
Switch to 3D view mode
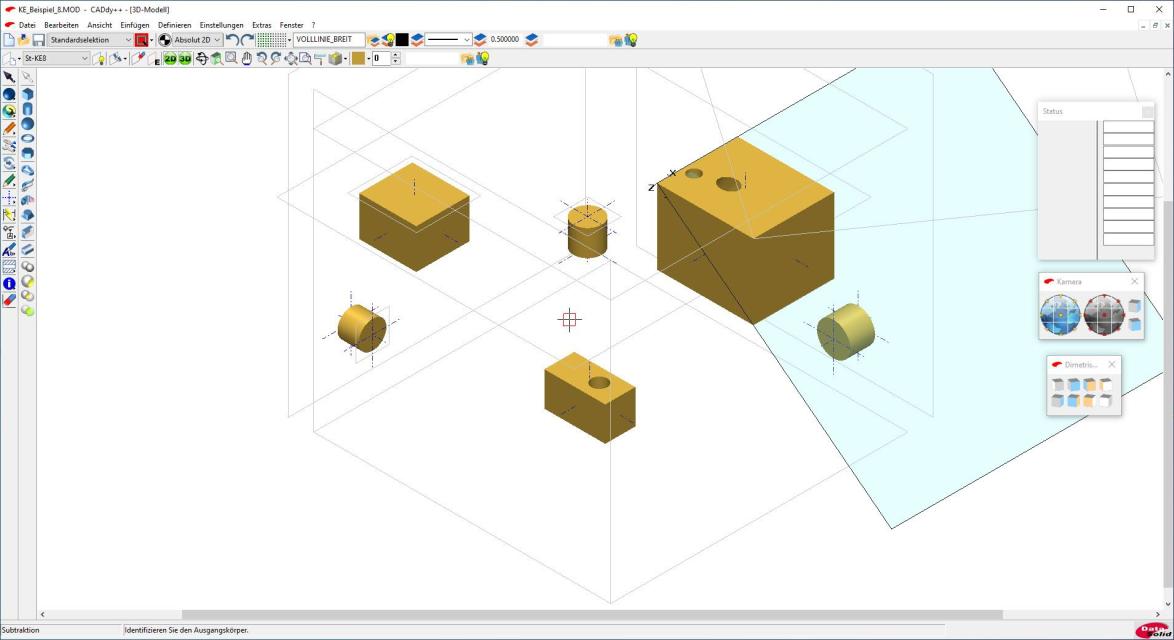point(185,59)
